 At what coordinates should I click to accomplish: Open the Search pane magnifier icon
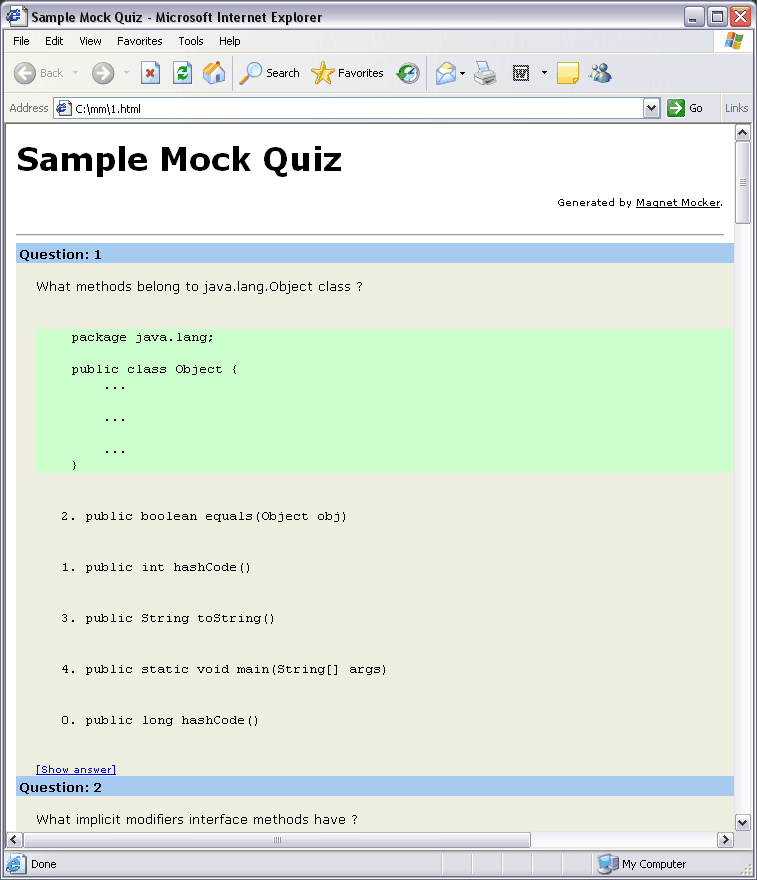point(250,73)
